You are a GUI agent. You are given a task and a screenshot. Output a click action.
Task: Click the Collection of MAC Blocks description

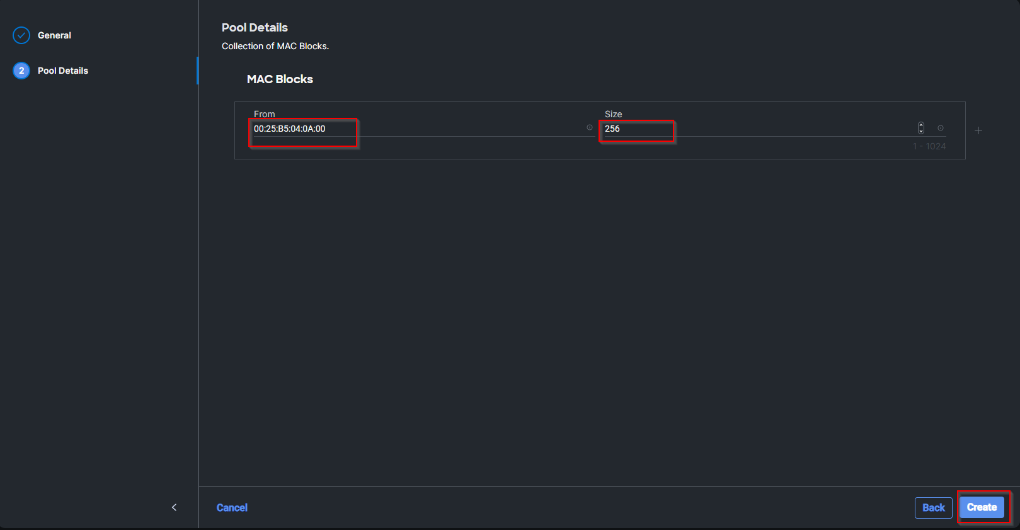[x=275, y=46]
